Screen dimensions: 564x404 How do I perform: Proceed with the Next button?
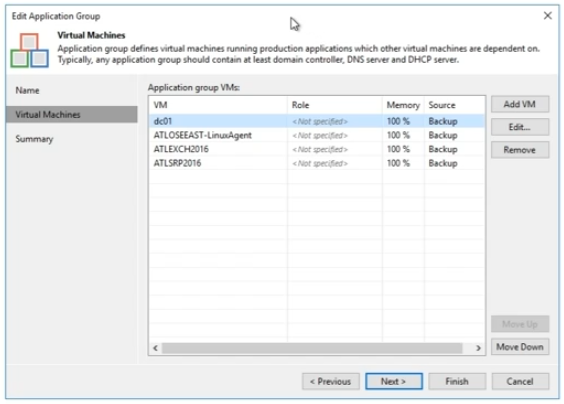pos(394,381)
